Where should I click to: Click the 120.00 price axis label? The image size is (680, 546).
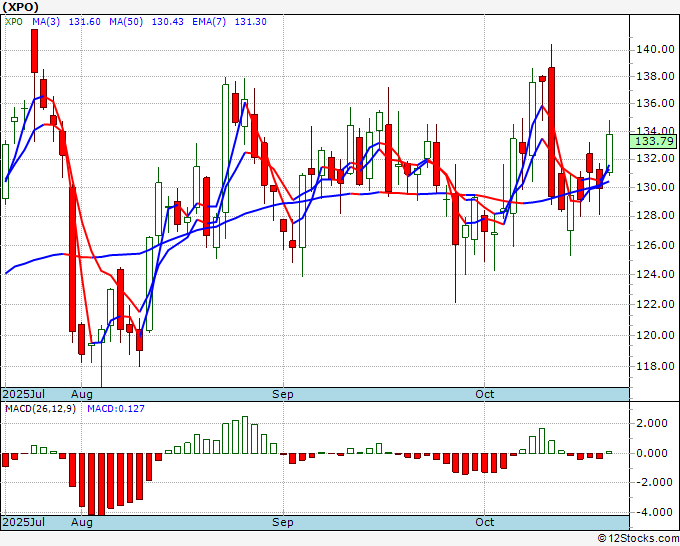[655, 335]
